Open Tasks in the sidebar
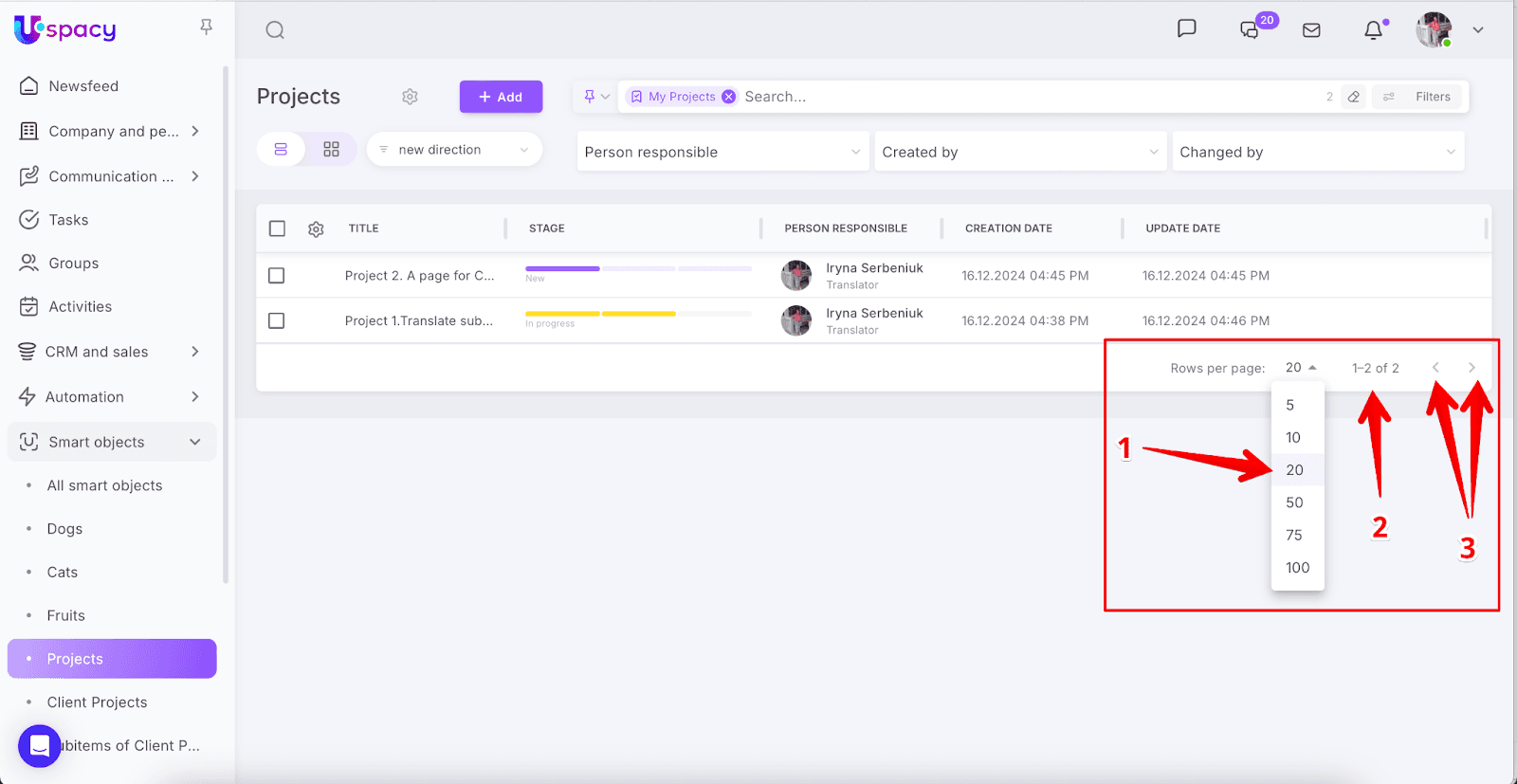1517x784 pixels. (x=68, y=220)
